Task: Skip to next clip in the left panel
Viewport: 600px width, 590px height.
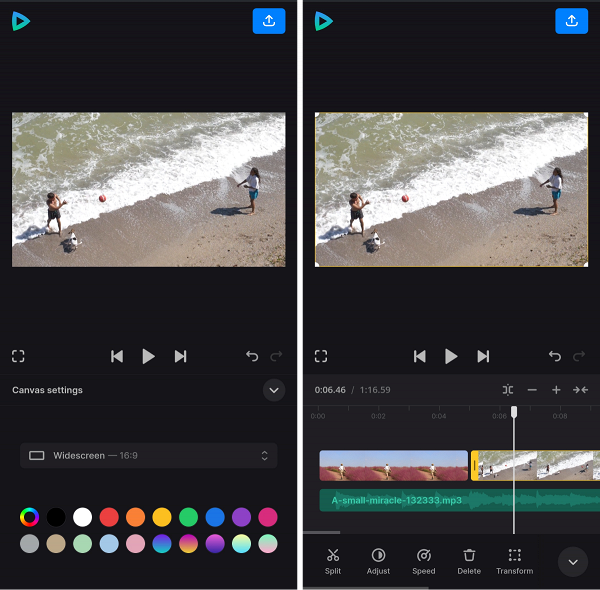Action: [180, 356]
